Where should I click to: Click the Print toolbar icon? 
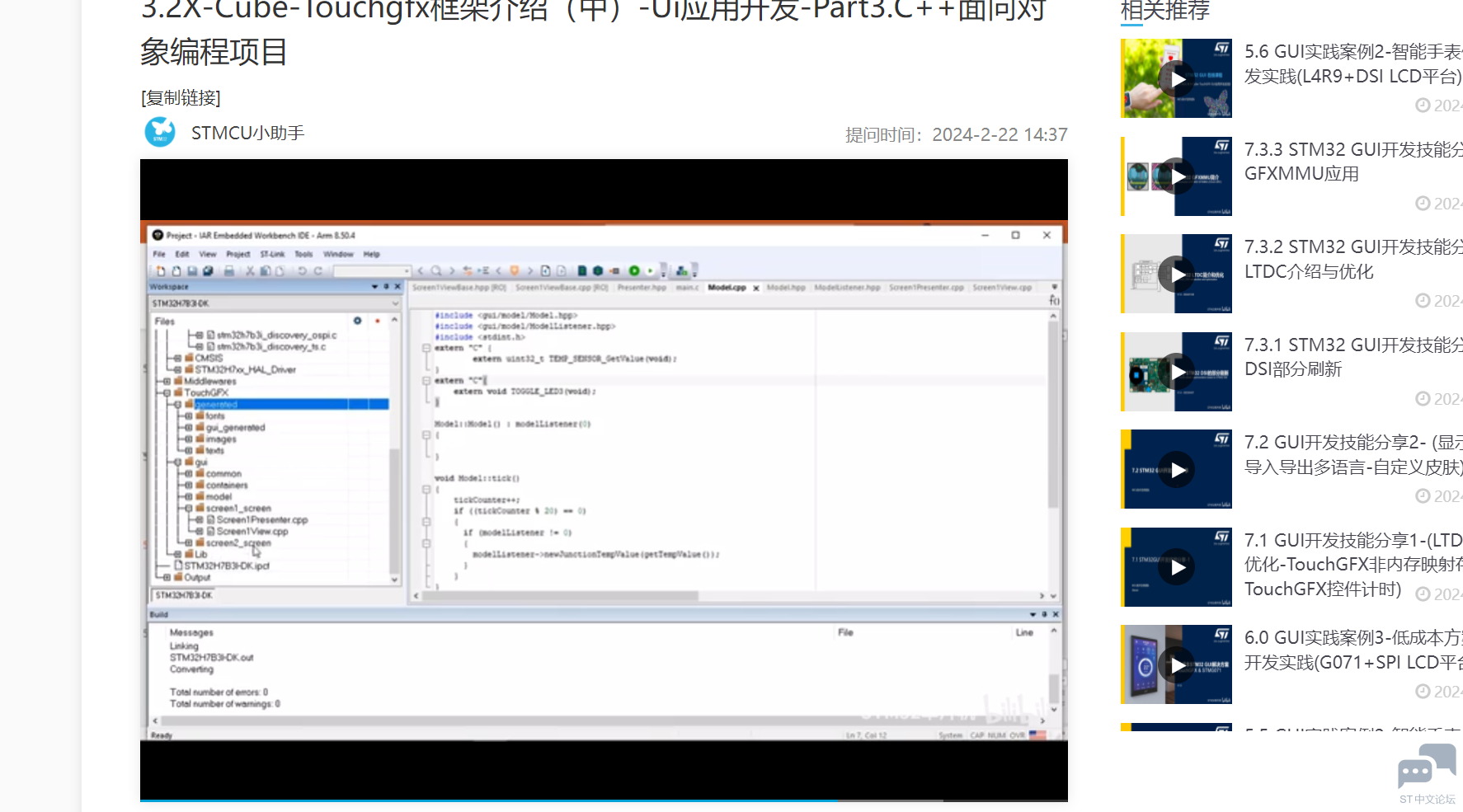coord(229,270)
